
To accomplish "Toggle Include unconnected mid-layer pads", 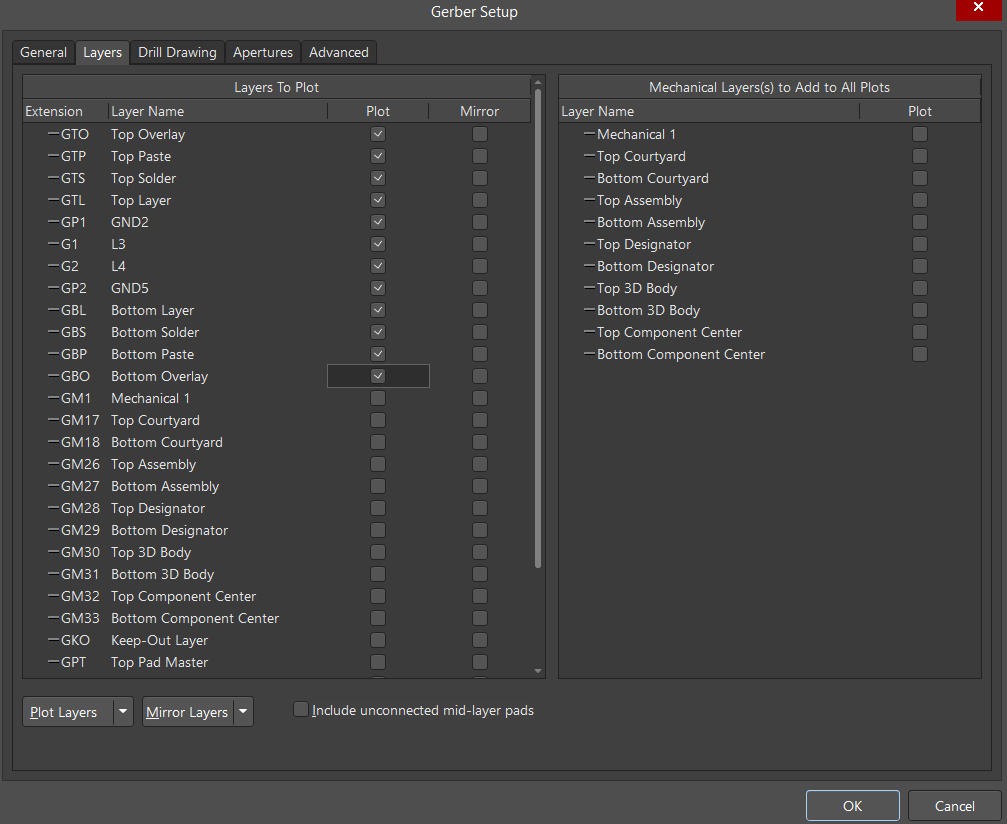I will coord(301,709).
